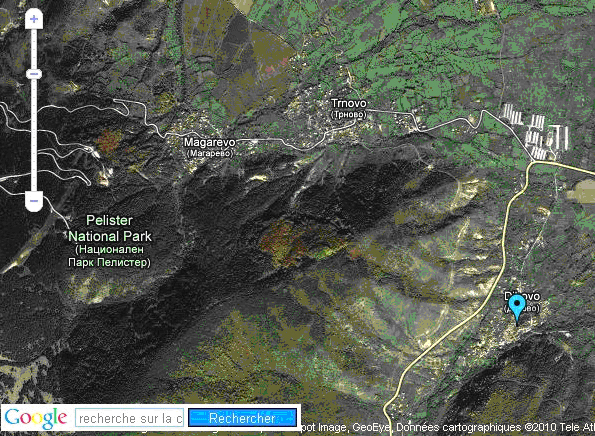Click the Cyrillic Трново sublabel
Image resolution: width=595 pixels, height=436 pixels.
point(349,114)
